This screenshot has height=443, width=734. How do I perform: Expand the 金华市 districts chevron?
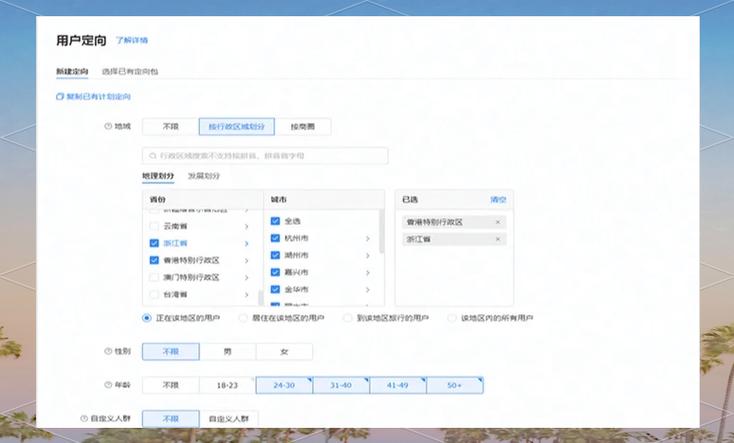[x=368, y=290]
